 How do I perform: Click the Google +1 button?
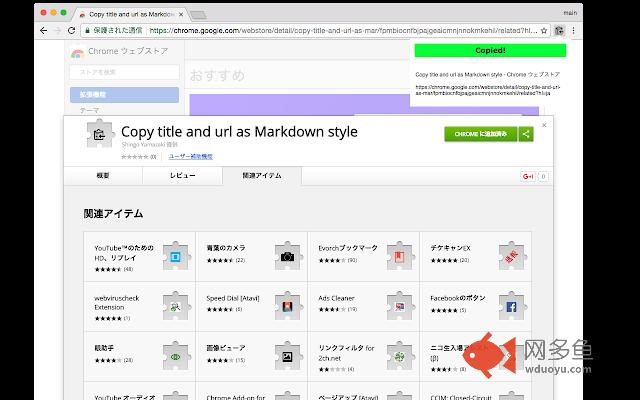click(528, 176)
